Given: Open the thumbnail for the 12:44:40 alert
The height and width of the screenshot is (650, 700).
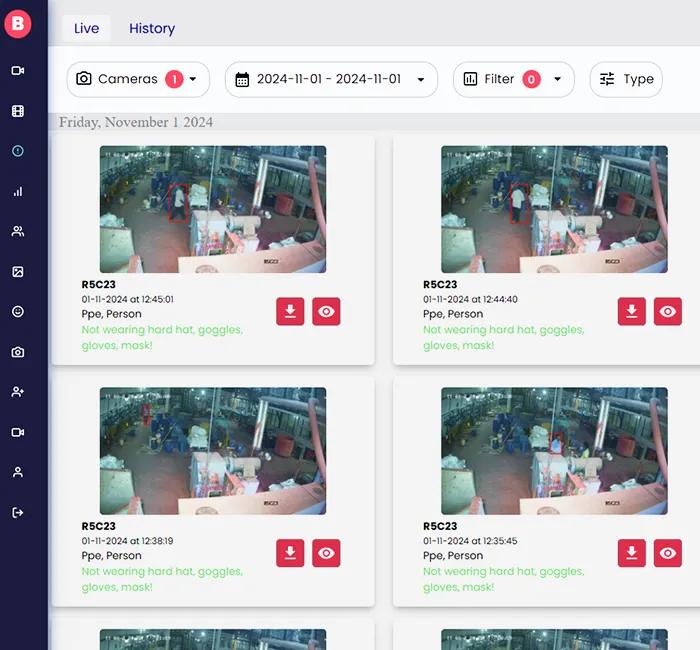Looking at the screenshot, I should click(554, 209).
